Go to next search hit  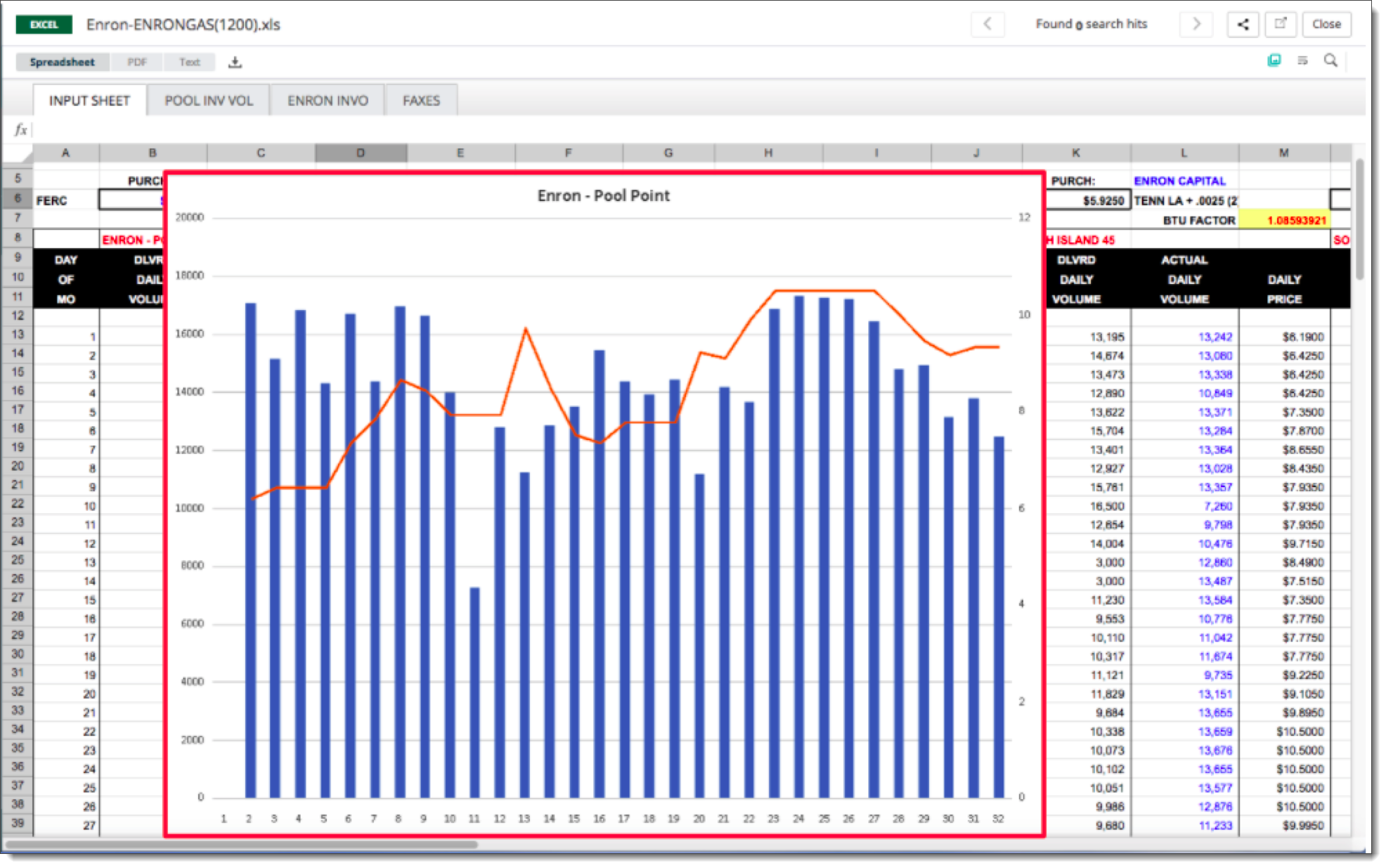coord(1196,24)
